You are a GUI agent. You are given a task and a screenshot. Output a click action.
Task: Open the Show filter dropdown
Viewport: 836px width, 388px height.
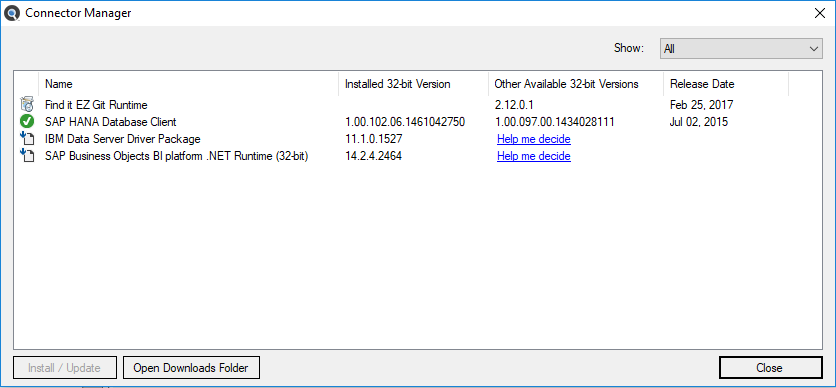pos(741,48)
